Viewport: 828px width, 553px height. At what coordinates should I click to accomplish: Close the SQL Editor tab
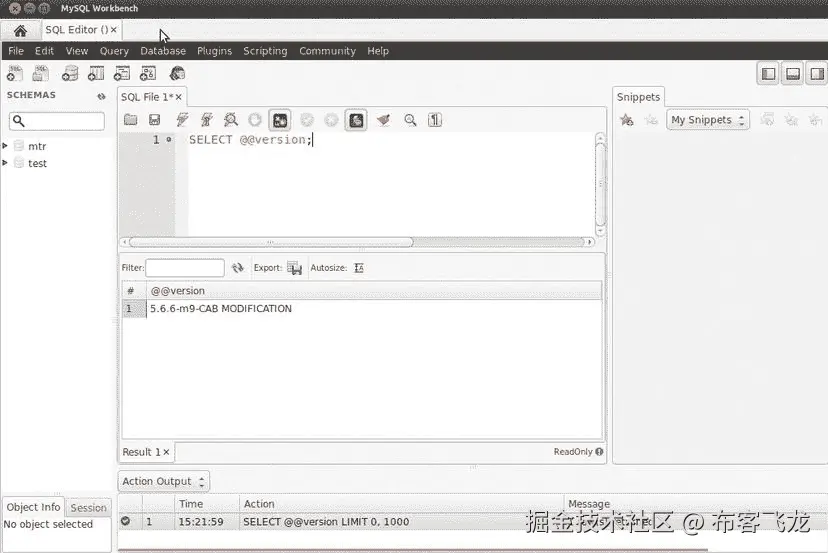[114, 30]
